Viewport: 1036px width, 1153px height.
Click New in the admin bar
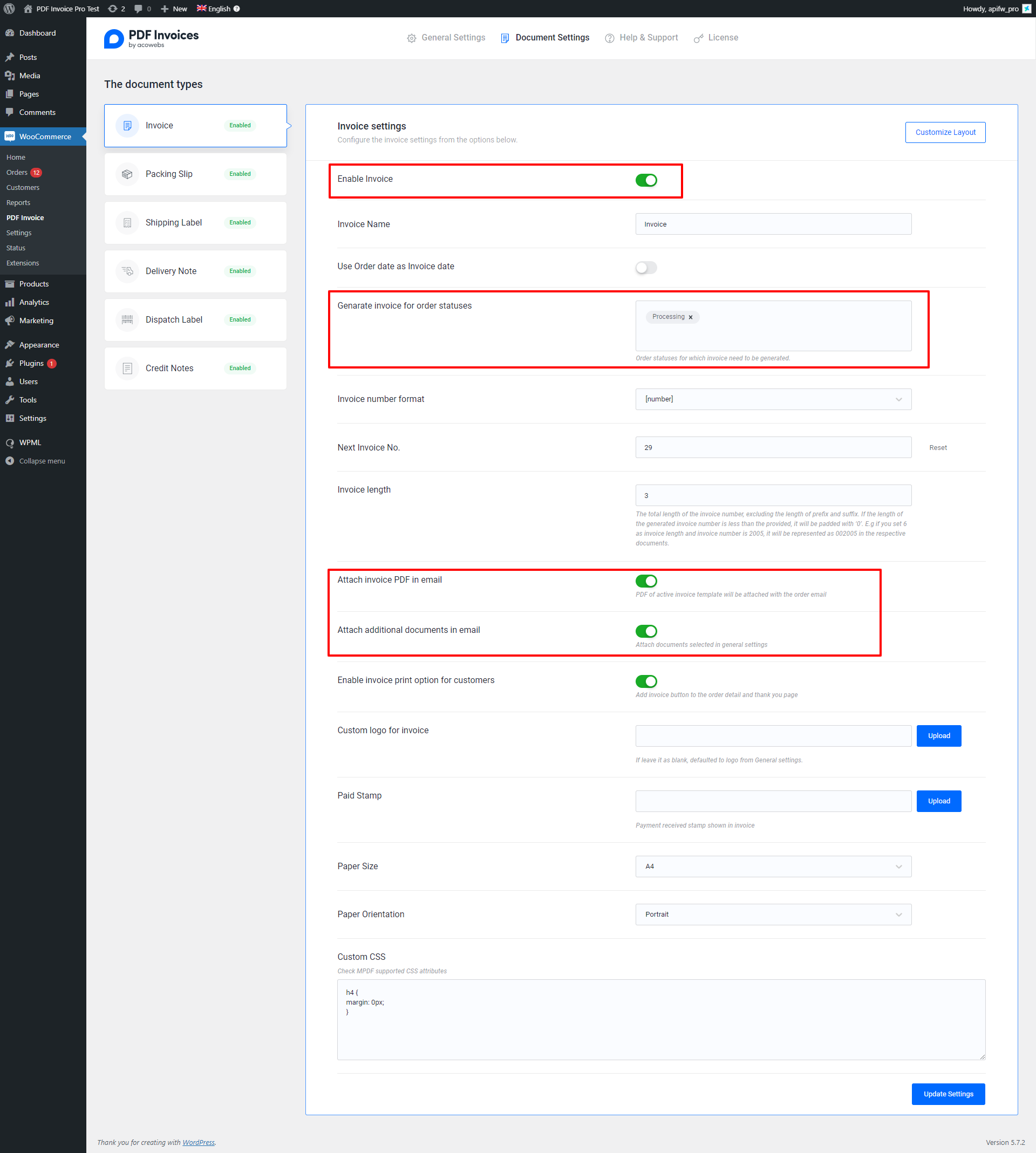174,9
